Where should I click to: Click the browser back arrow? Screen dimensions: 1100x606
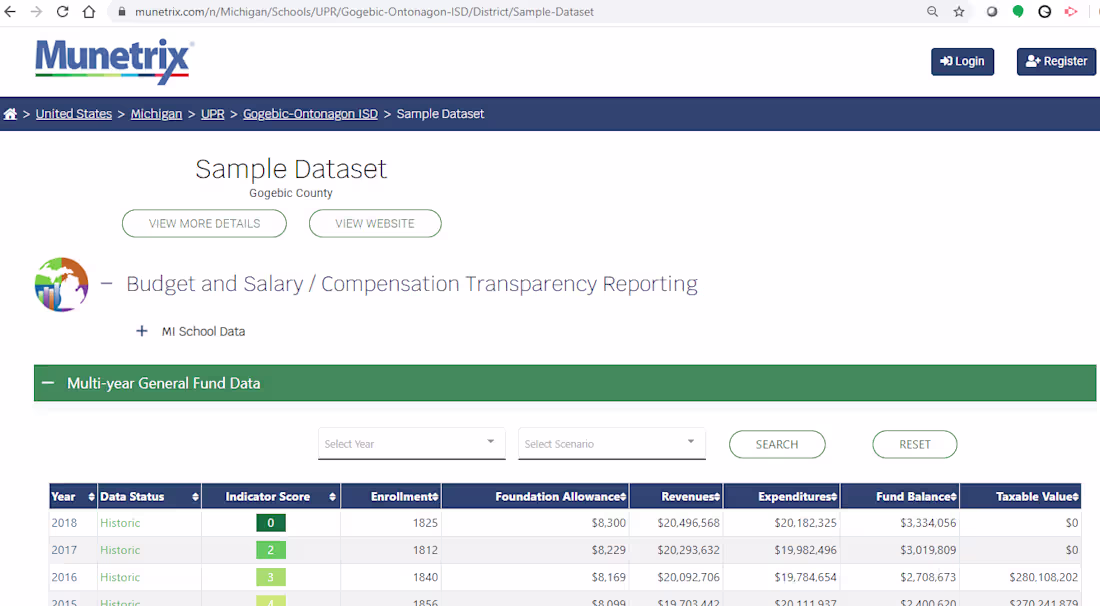click(x=10, y=11)
